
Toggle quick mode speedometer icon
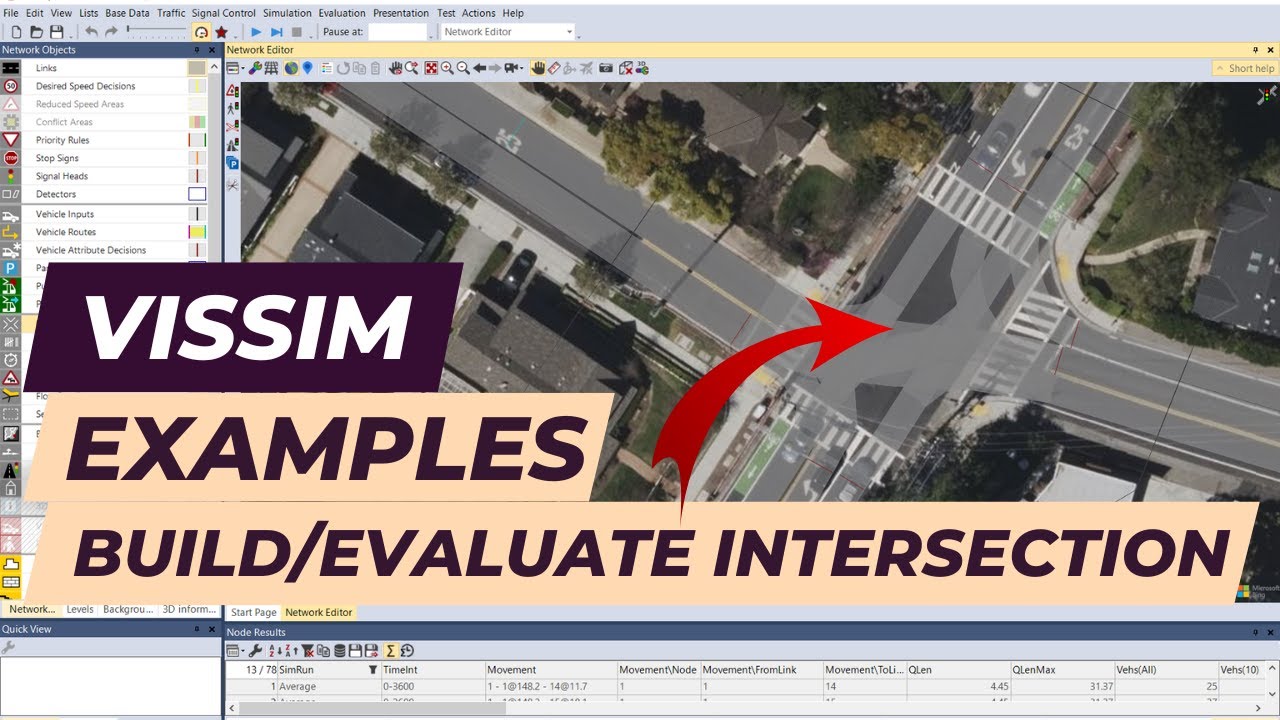point(201,32)
